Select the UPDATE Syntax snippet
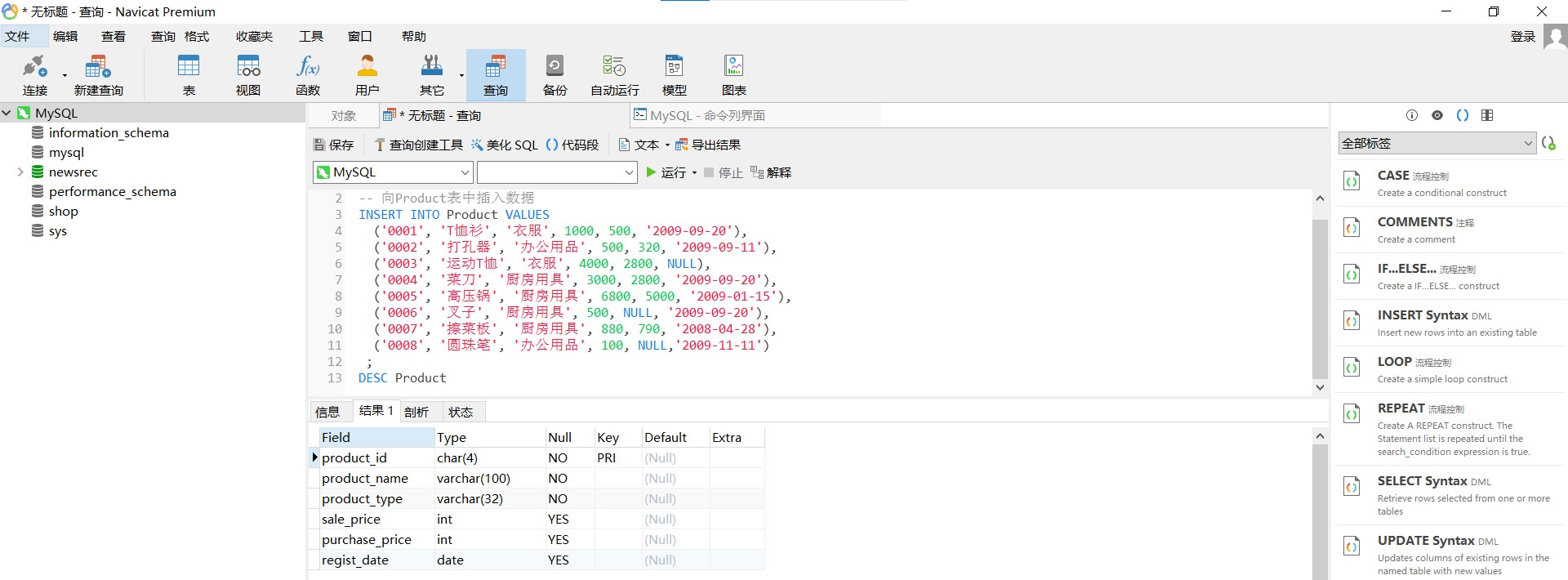This screenshot has height=580, width=1568. click(x=1450, y=555)
